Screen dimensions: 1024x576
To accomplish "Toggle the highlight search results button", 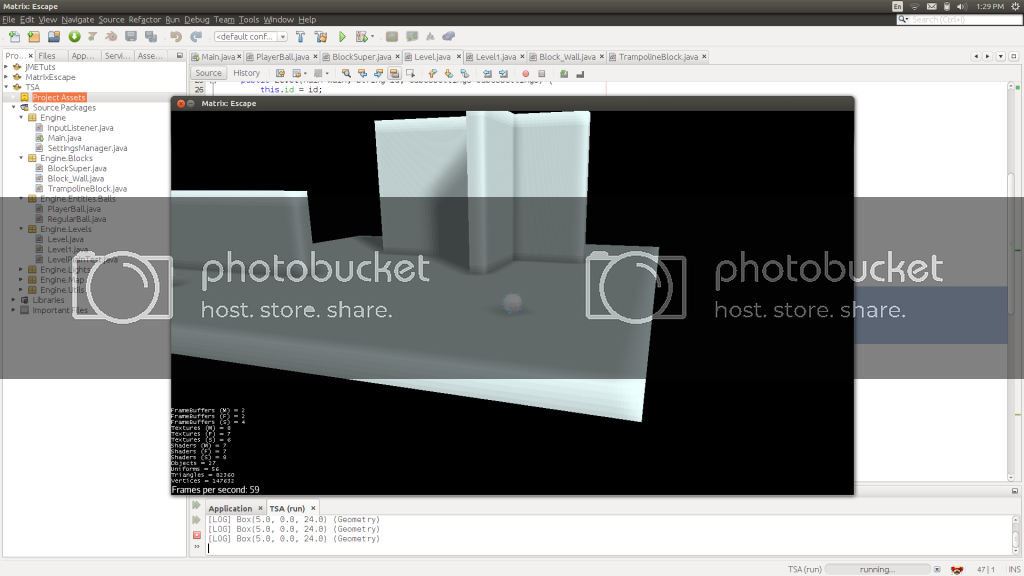I will point(395,73).
